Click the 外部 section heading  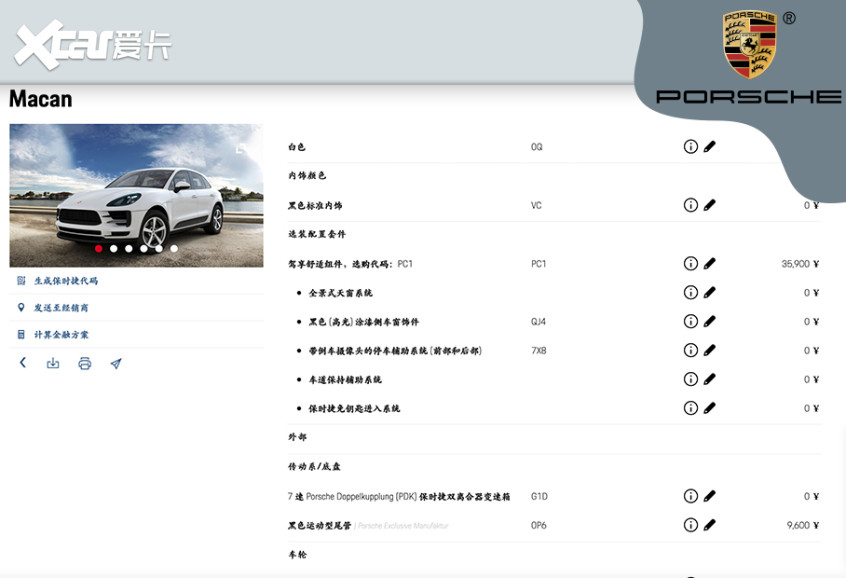point(297,437)
